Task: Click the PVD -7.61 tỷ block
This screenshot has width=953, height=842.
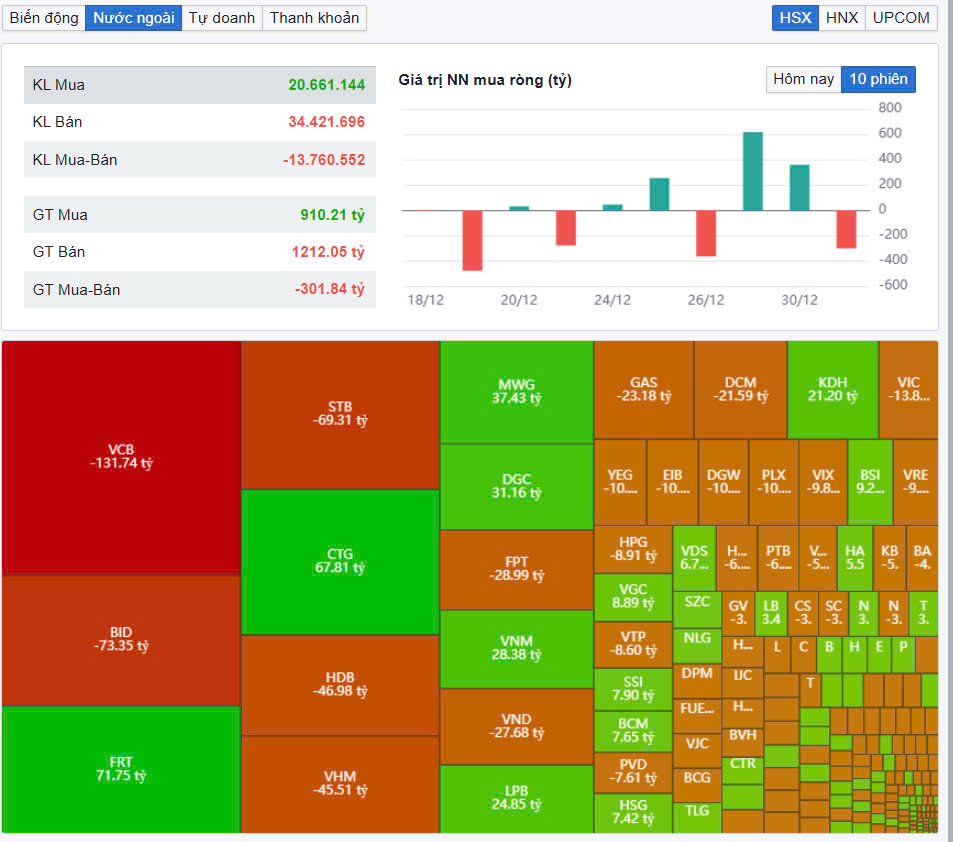Action: [x=633, y=772]
